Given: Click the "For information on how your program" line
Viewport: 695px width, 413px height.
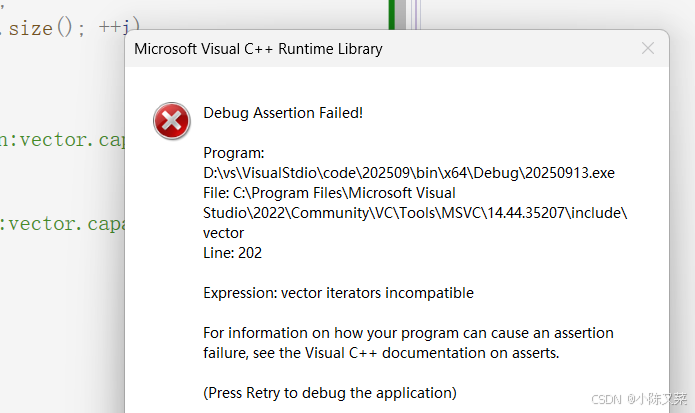Looking at the screenshot, I should coord(408,332).
